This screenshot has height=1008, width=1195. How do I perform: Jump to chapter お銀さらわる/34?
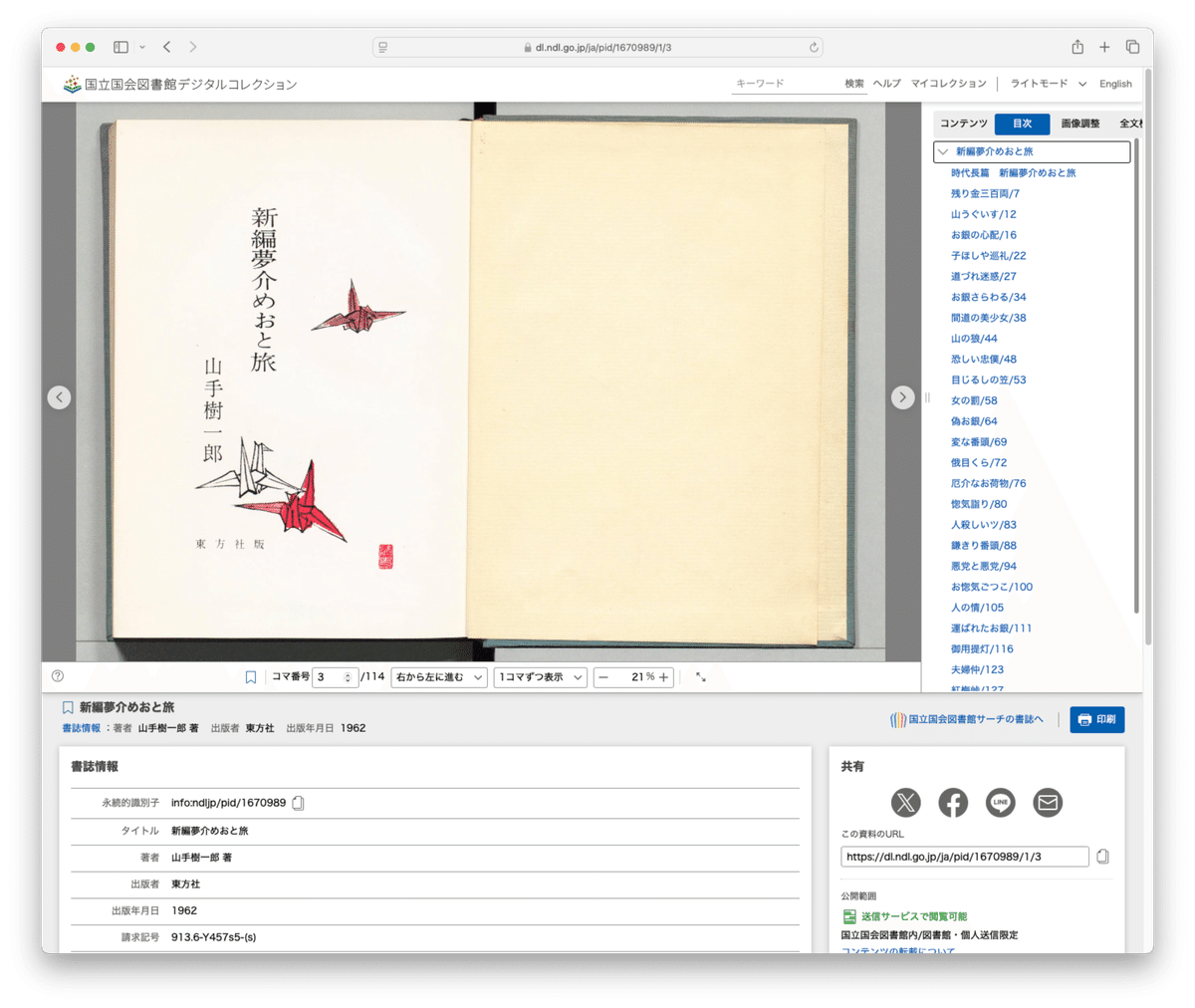click(x=988, y=297)
